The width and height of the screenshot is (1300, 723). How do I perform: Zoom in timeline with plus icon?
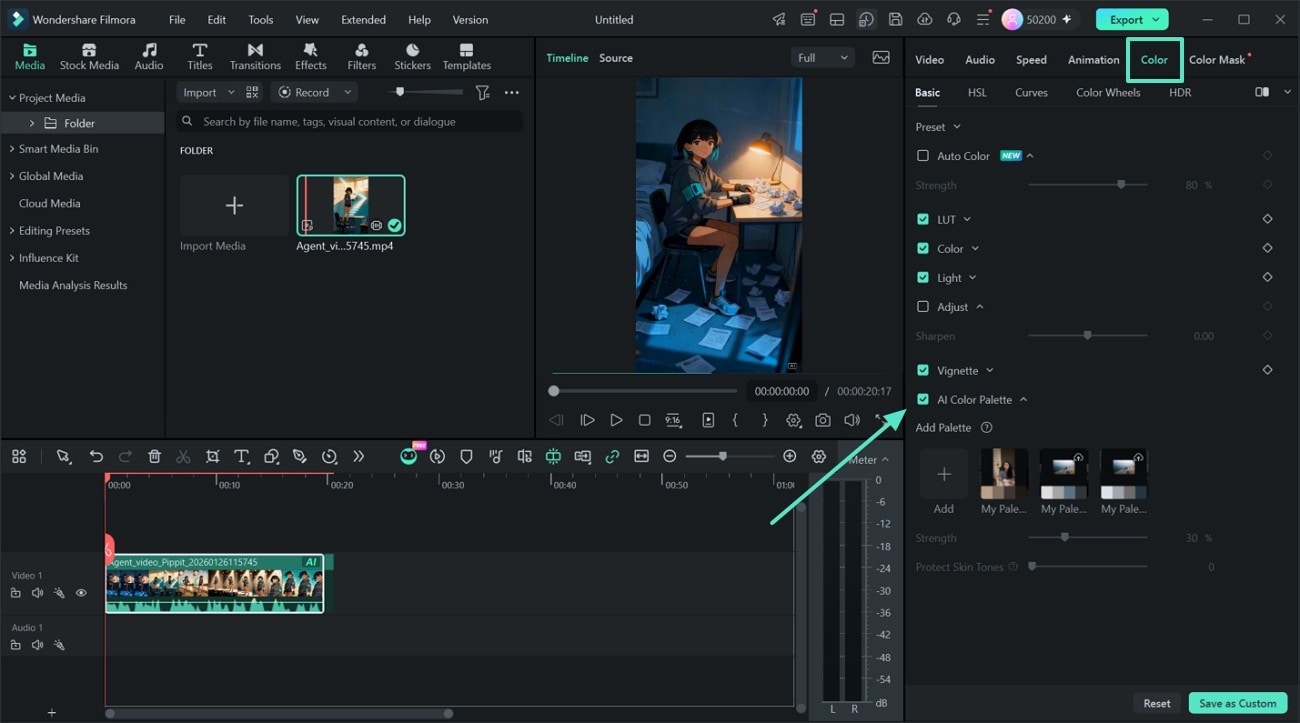(790, 456)
